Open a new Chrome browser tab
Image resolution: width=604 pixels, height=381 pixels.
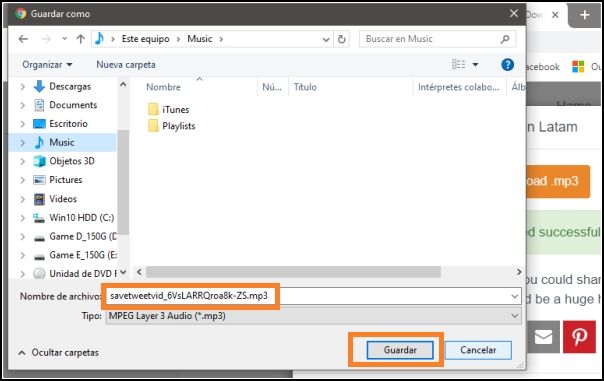pyautogui.click(x=585, y=15)
